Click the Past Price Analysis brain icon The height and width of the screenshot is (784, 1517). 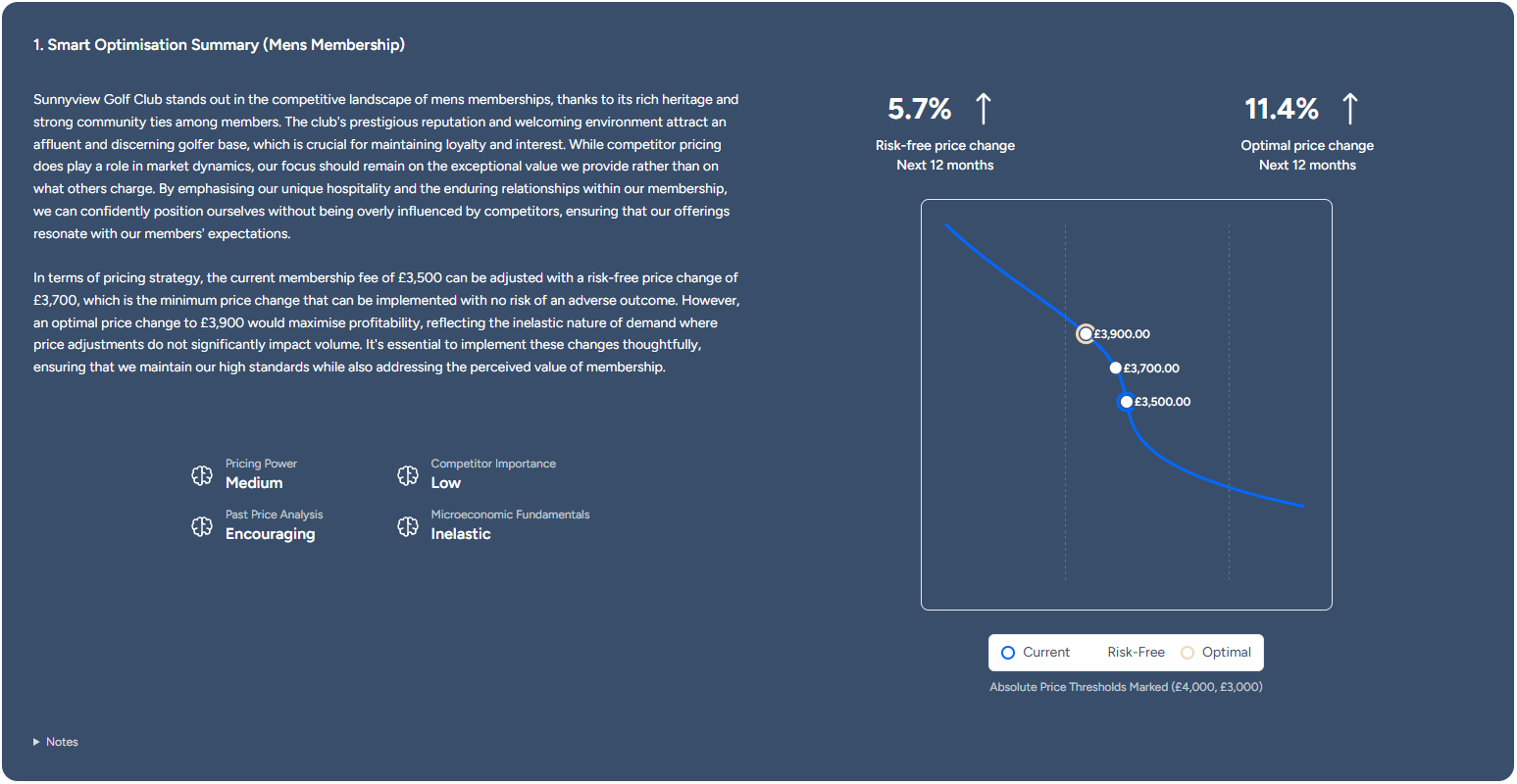pyautogui.click(x=202, y=525)
